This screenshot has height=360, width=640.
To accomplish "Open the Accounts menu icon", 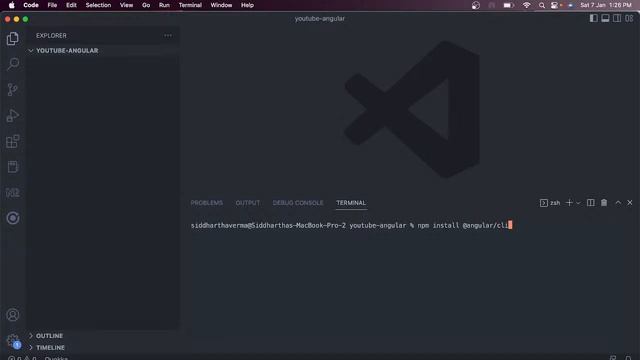I will click(x=13, y=315).
